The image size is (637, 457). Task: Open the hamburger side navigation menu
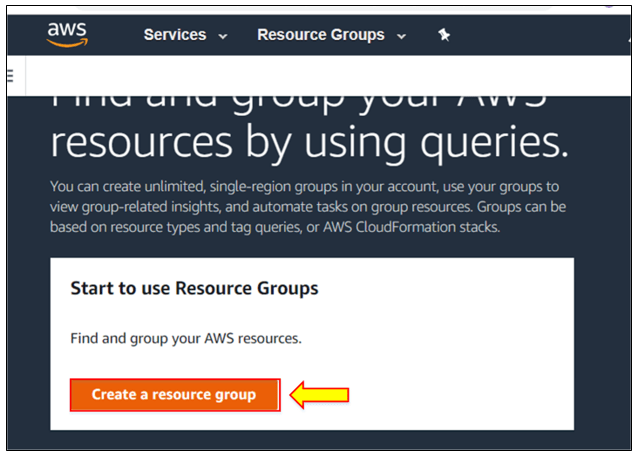pos(10,76)
